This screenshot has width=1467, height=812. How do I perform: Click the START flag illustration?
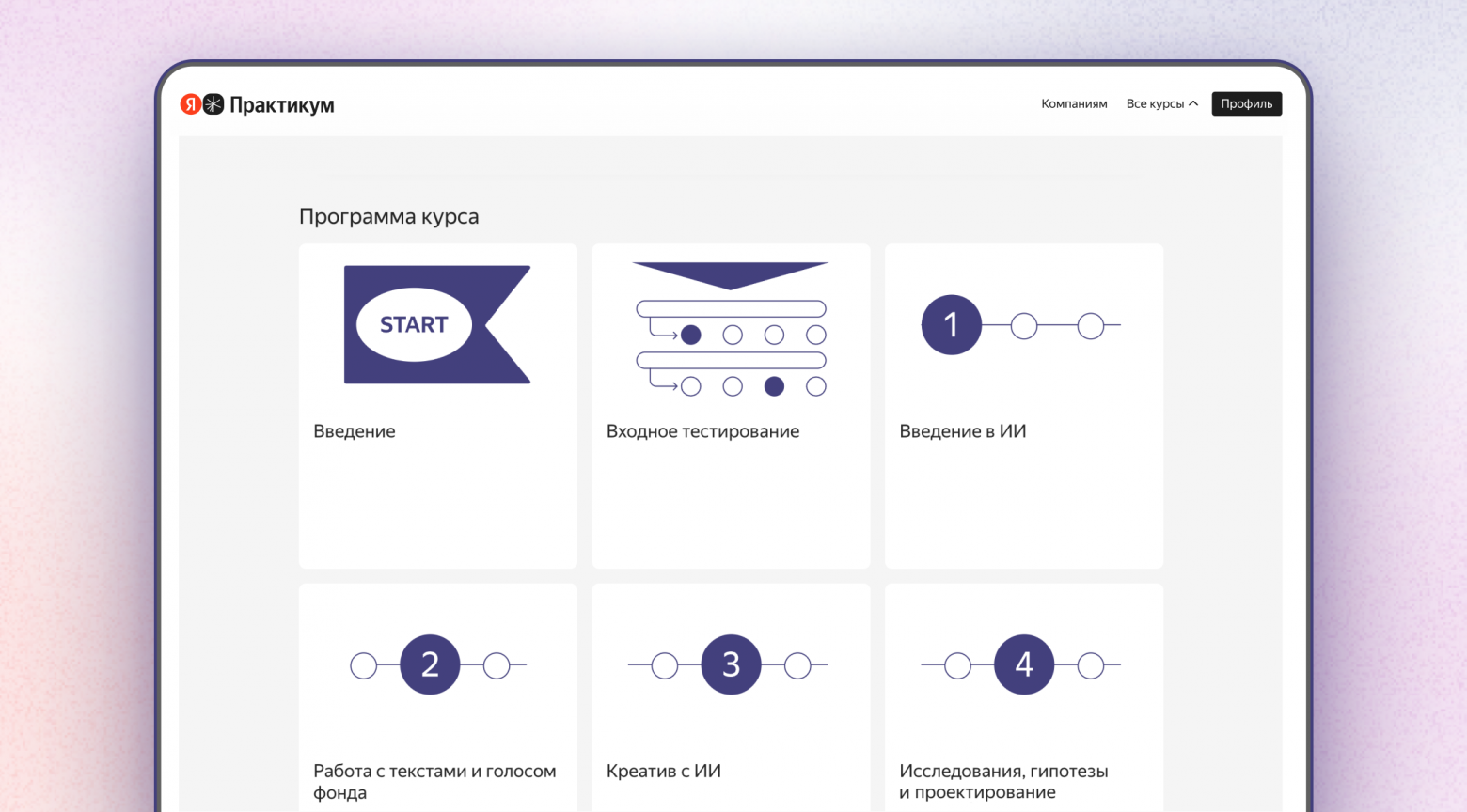point(437,324)
